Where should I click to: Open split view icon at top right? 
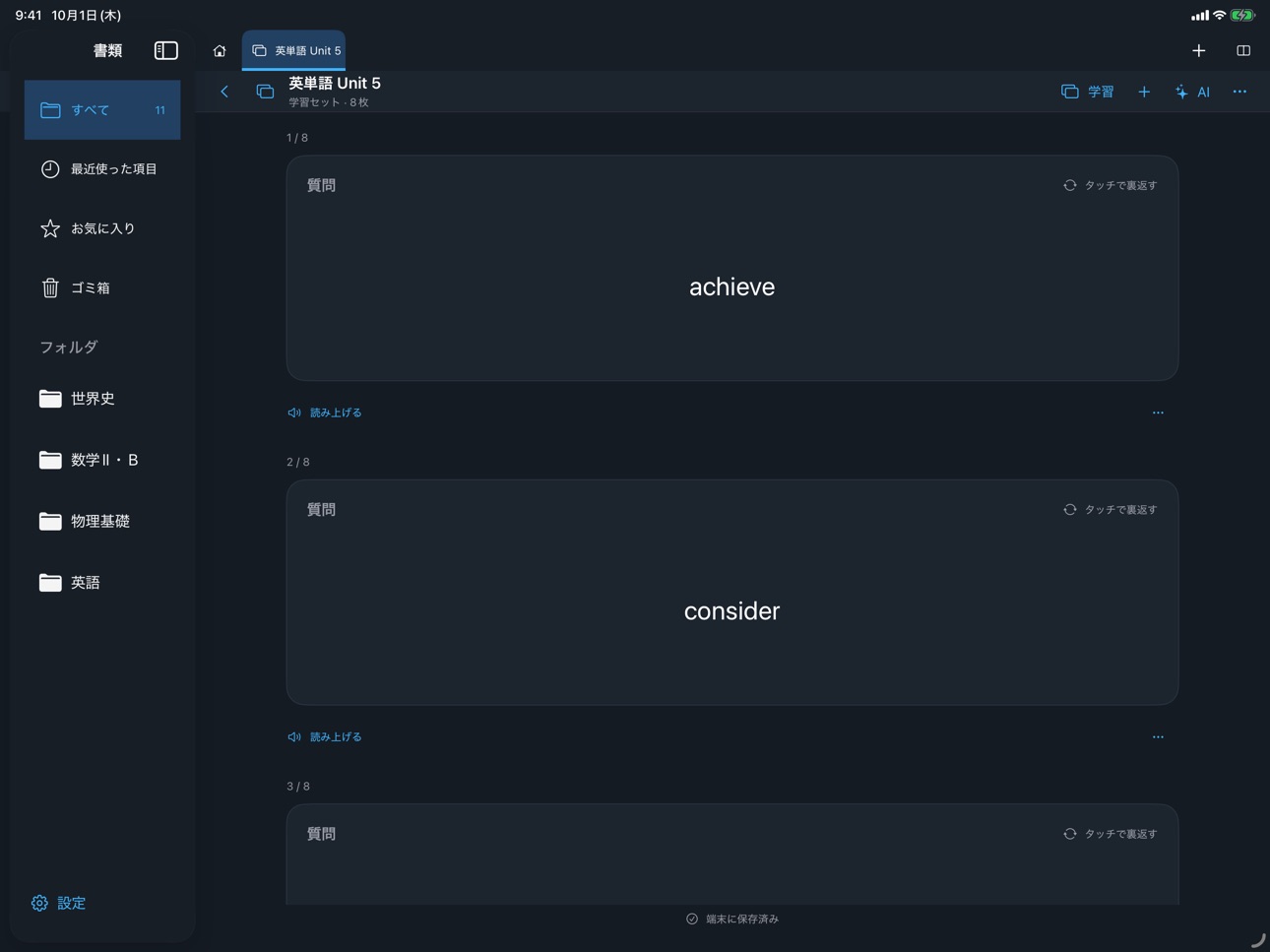pos(1243,50)
